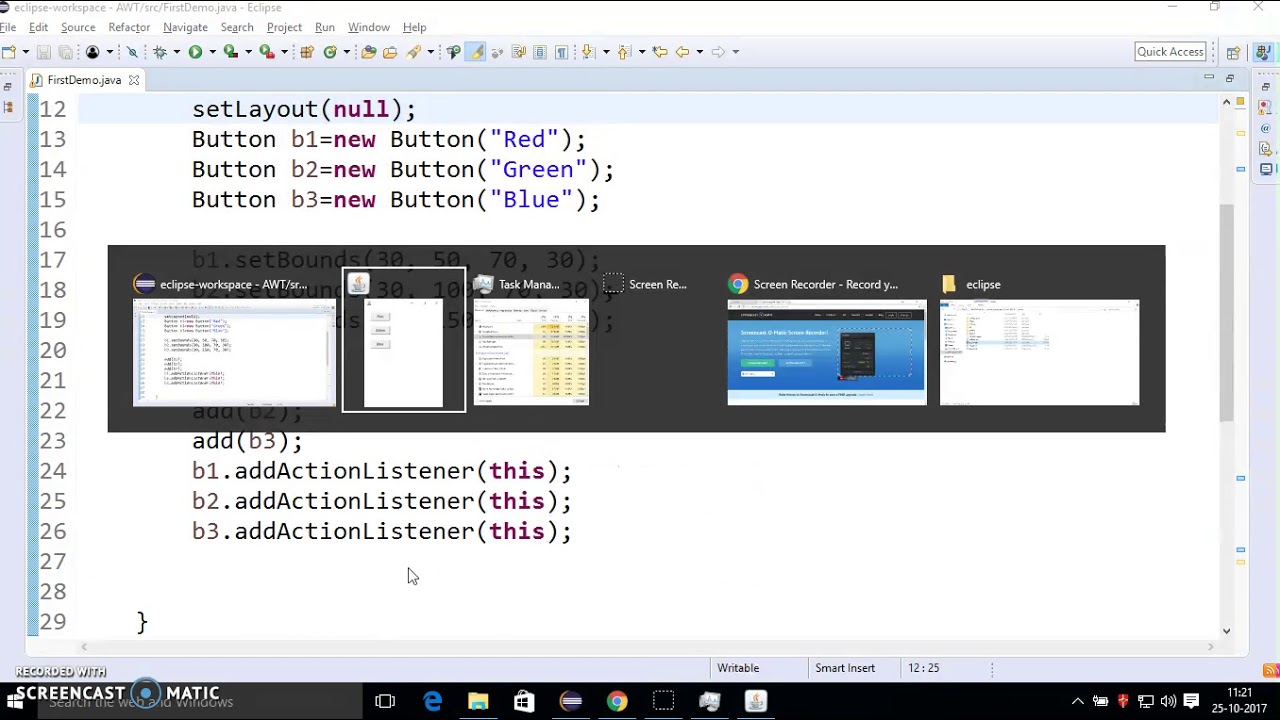Open the Back history dropdown arrow
The height and width of the screenshot is (720, 1280).
[700, 52]
